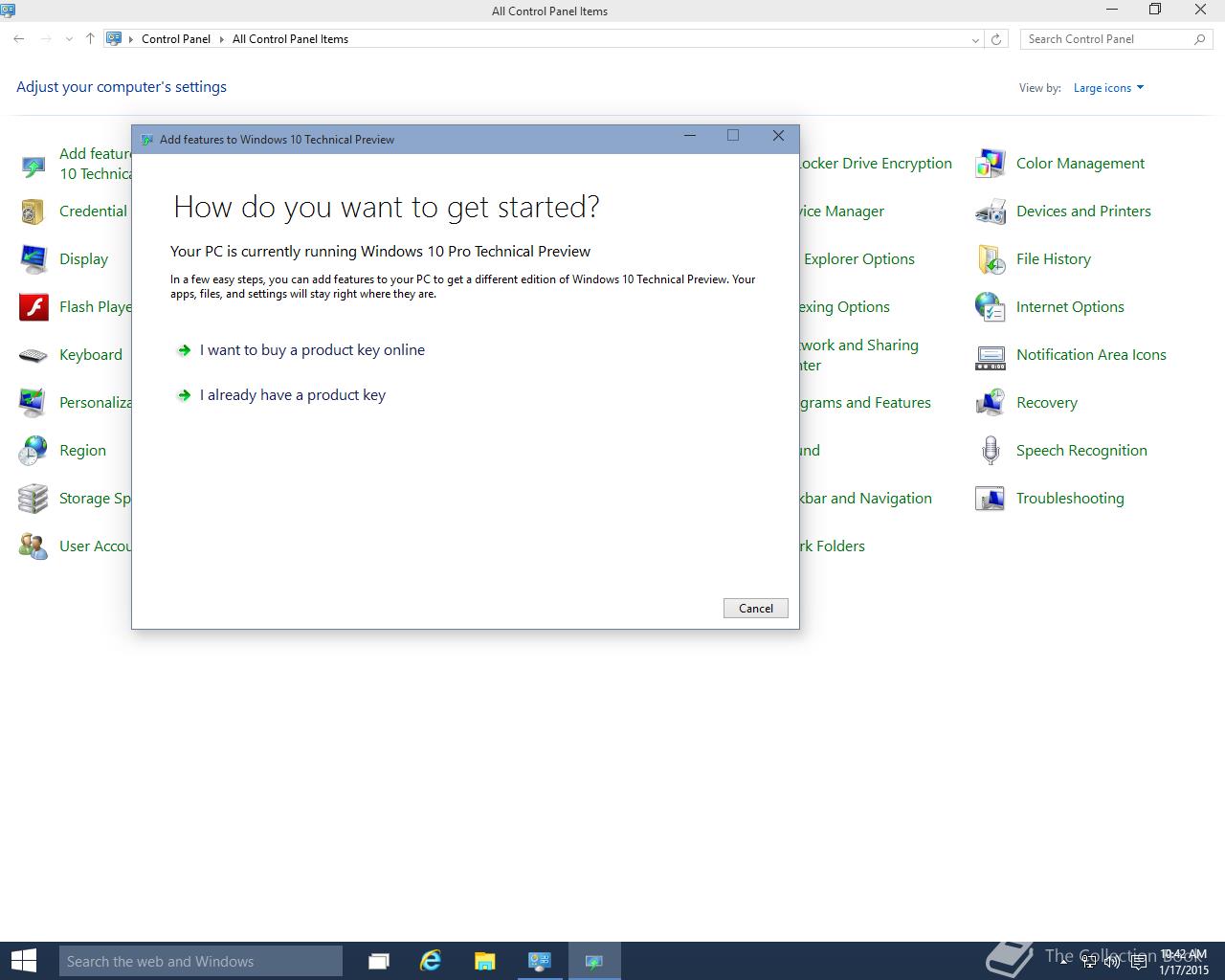Open Color Management link text
The height and width of the screenshot is (980, 1225).
1080,164
